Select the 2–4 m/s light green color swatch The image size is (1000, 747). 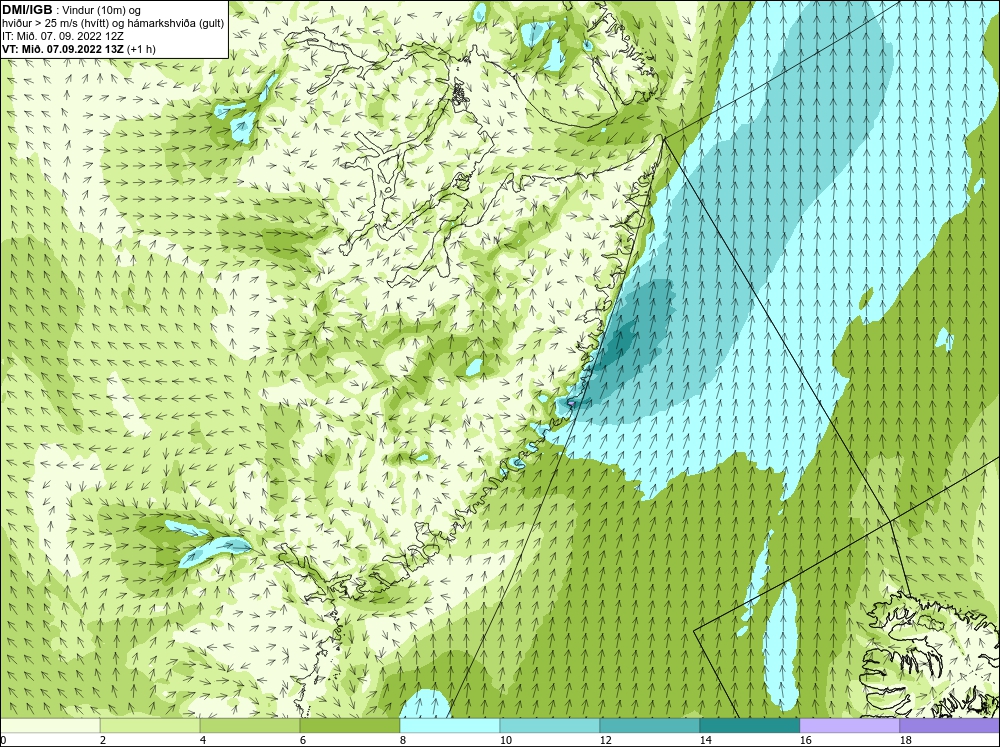[150, 725]
